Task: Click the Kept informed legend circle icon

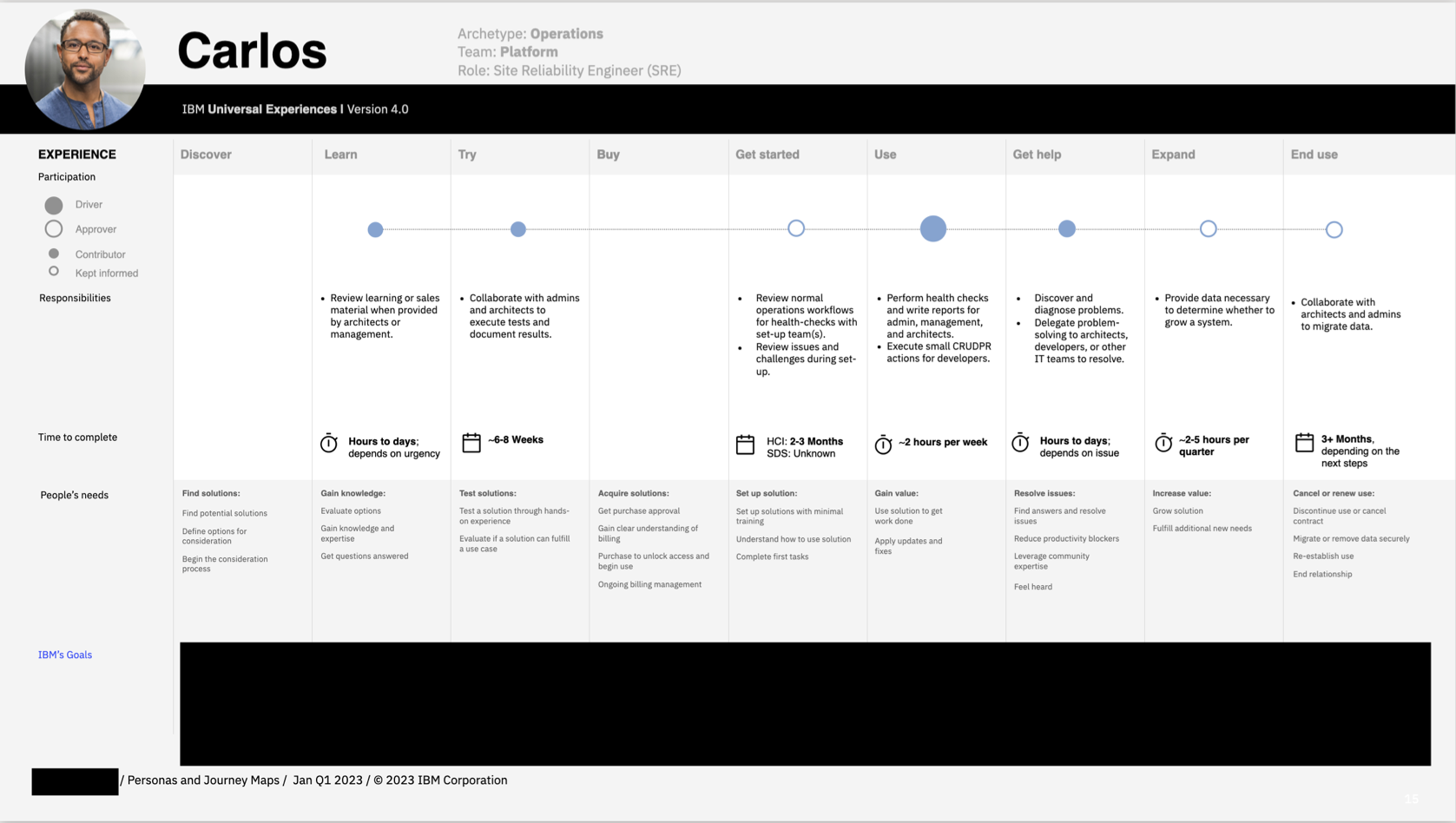Action: (x=54, y=272)
